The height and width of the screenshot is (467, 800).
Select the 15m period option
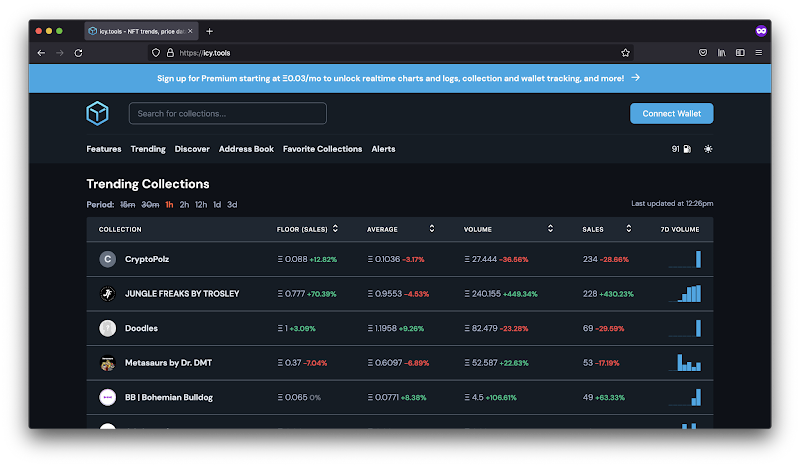pos(128,205)
